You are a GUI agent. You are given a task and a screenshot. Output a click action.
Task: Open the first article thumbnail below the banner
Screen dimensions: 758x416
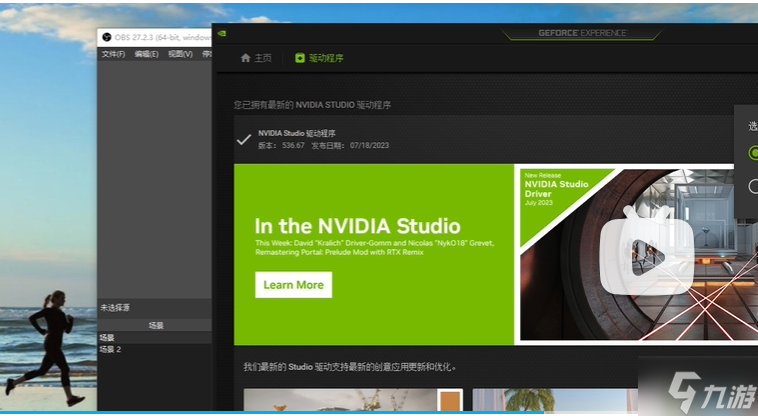coord(353,400)
